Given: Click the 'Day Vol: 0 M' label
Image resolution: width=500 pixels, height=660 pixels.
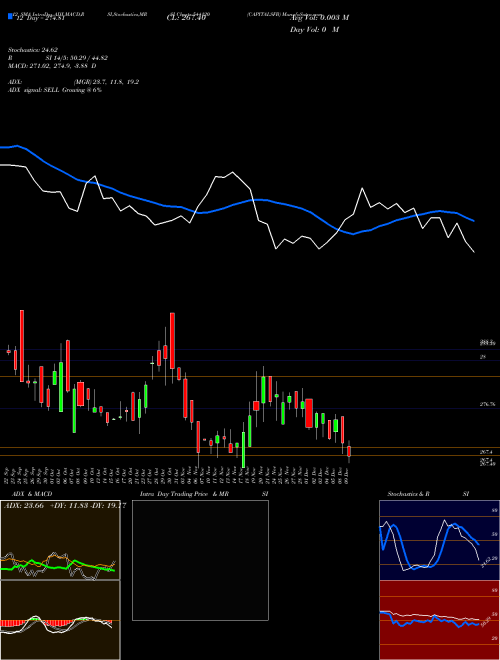Looking at the screenshot, I should [x=314, y=29].
